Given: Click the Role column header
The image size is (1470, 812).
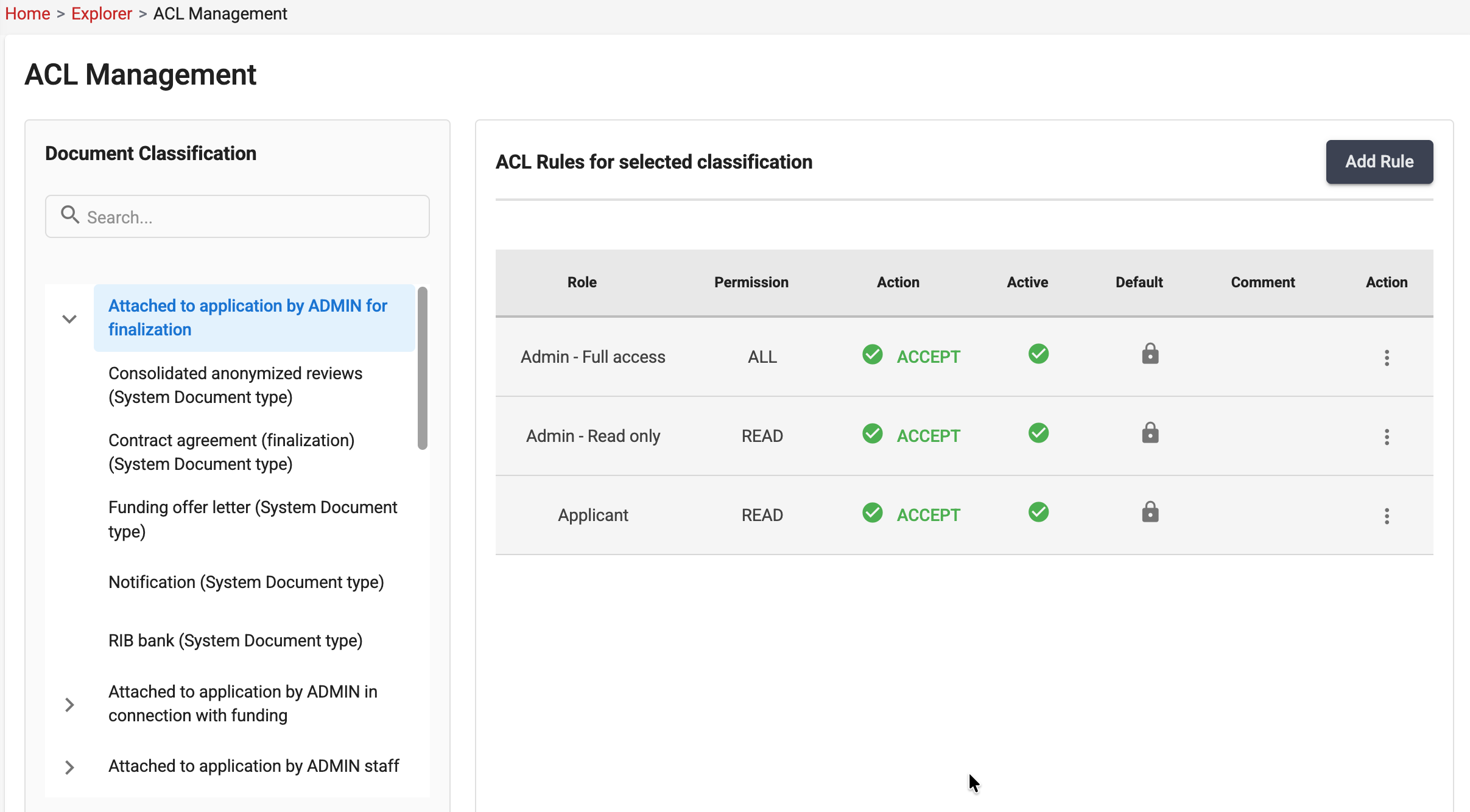Looking at the screenshot, I should point(582,282).
